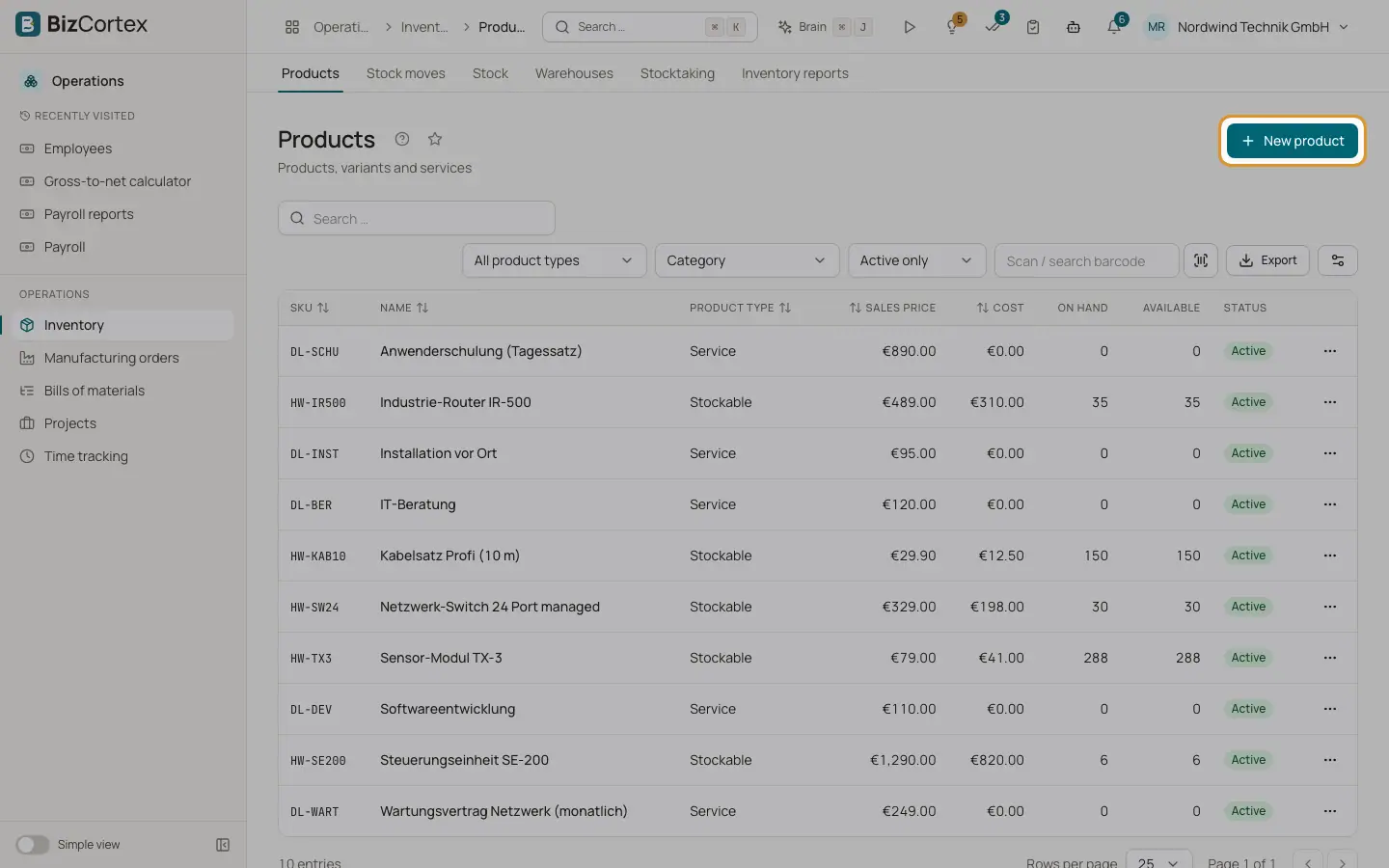Click the Scan / search barcode field
The image size is (1389, 868).
pos(1086,260)
